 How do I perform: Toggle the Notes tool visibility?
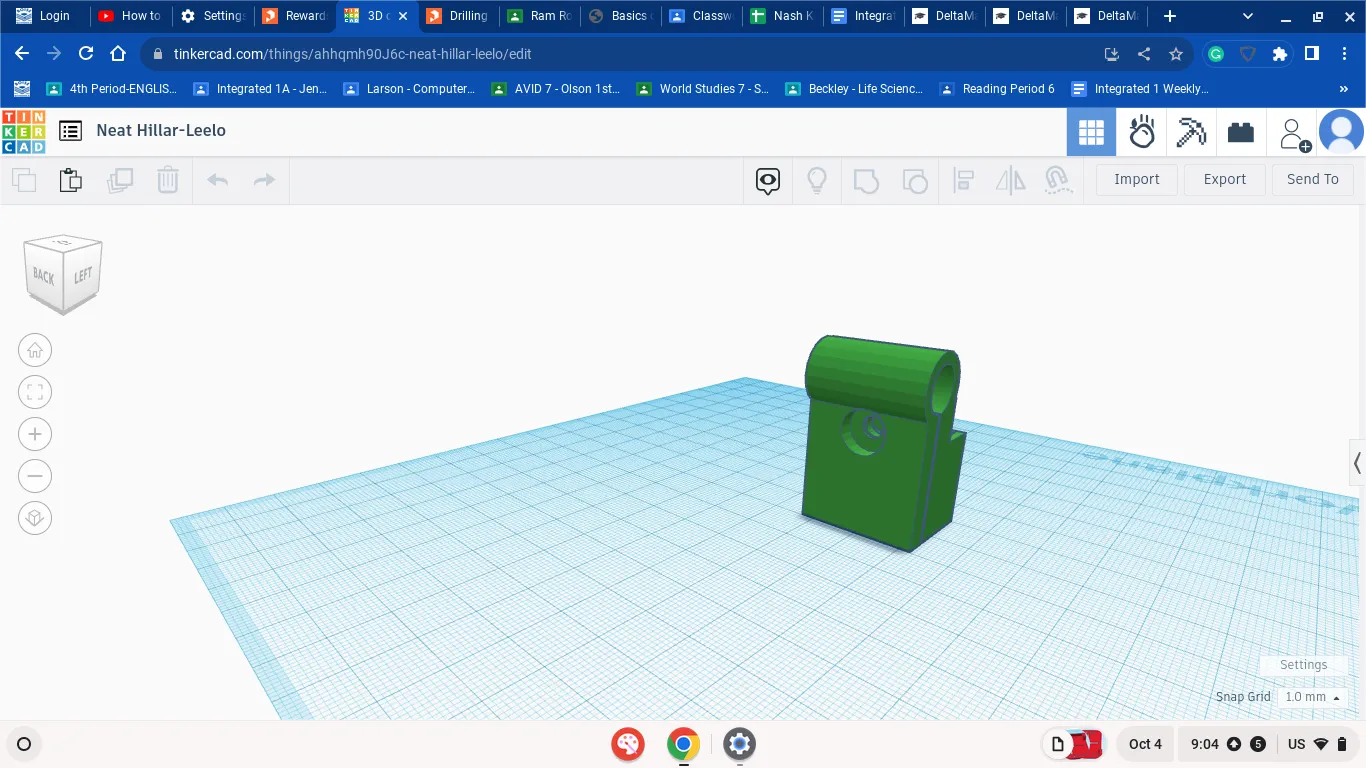[768, 180]
